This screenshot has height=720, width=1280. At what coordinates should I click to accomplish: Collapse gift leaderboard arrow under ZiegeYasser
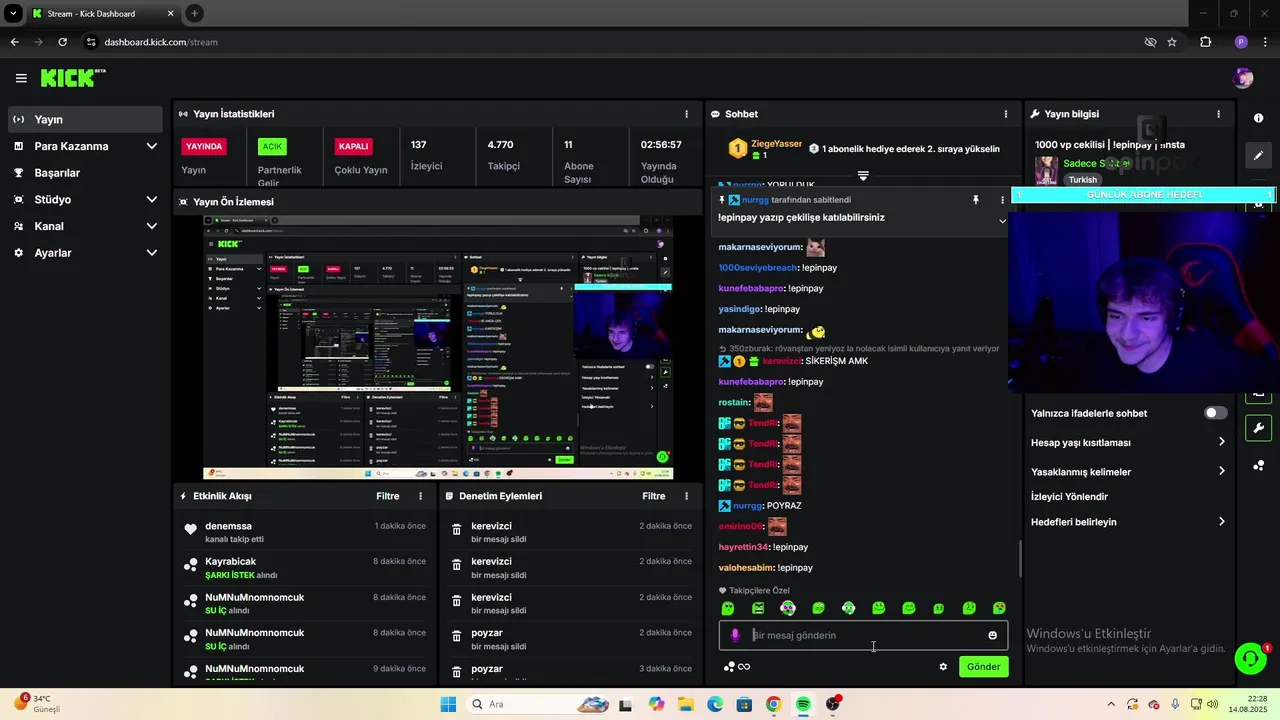tap(863, 175)
